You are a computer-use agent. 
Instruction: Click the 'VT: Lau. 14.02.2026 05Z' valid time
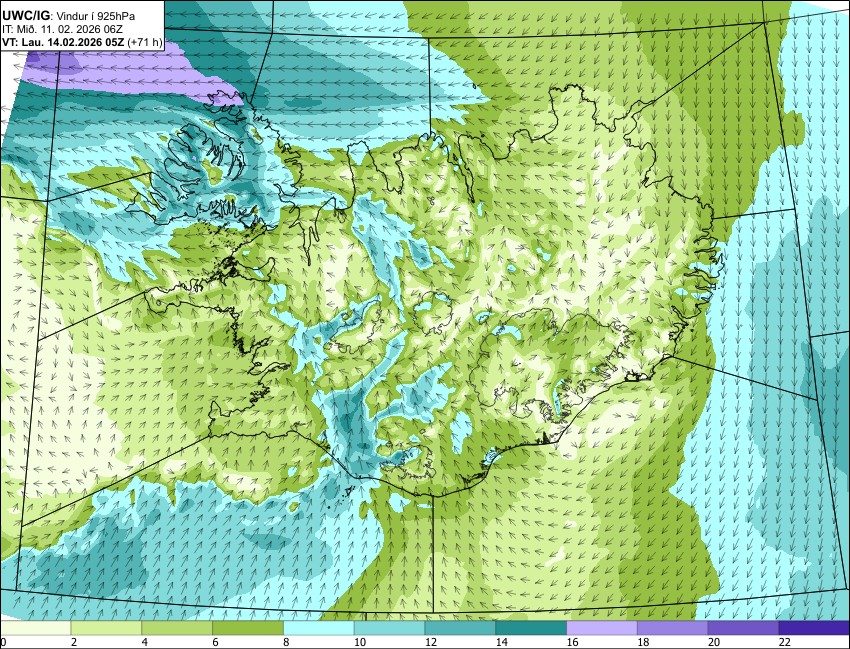pos(63,43)
